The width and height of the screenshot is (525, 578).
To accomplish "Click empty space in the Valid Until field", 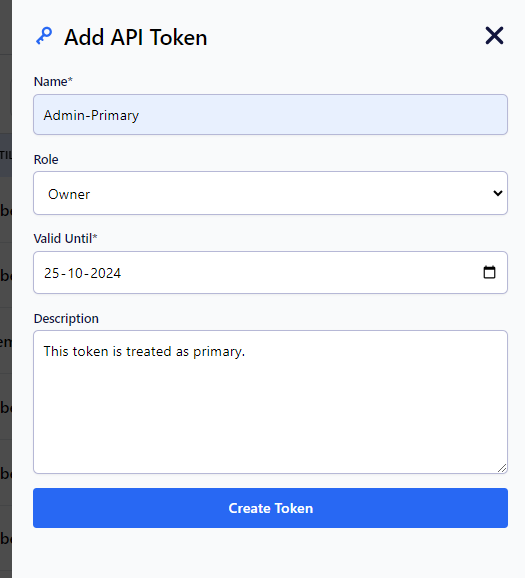I will [295, 273].
